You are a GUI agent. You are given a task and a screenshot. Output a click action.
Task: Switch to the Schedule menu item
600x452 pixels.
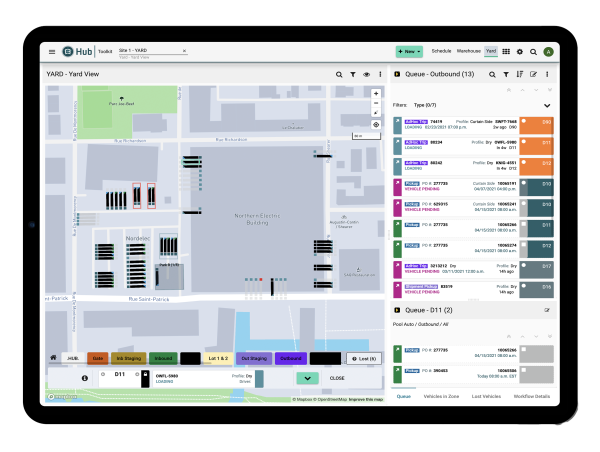(x=441, y=51)
